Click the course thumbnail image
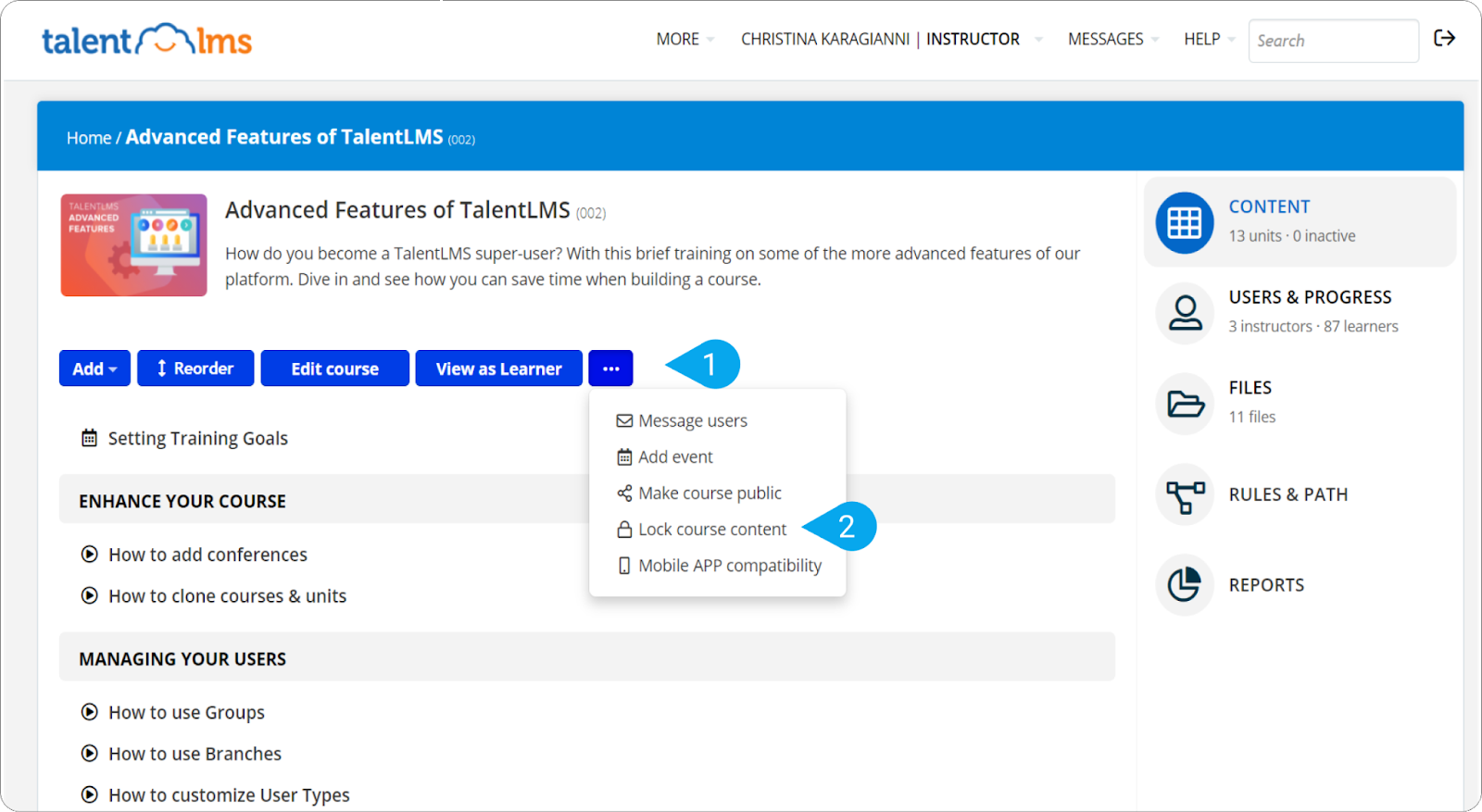This screenshot has width=1482, height=812. tap(134, 245)
